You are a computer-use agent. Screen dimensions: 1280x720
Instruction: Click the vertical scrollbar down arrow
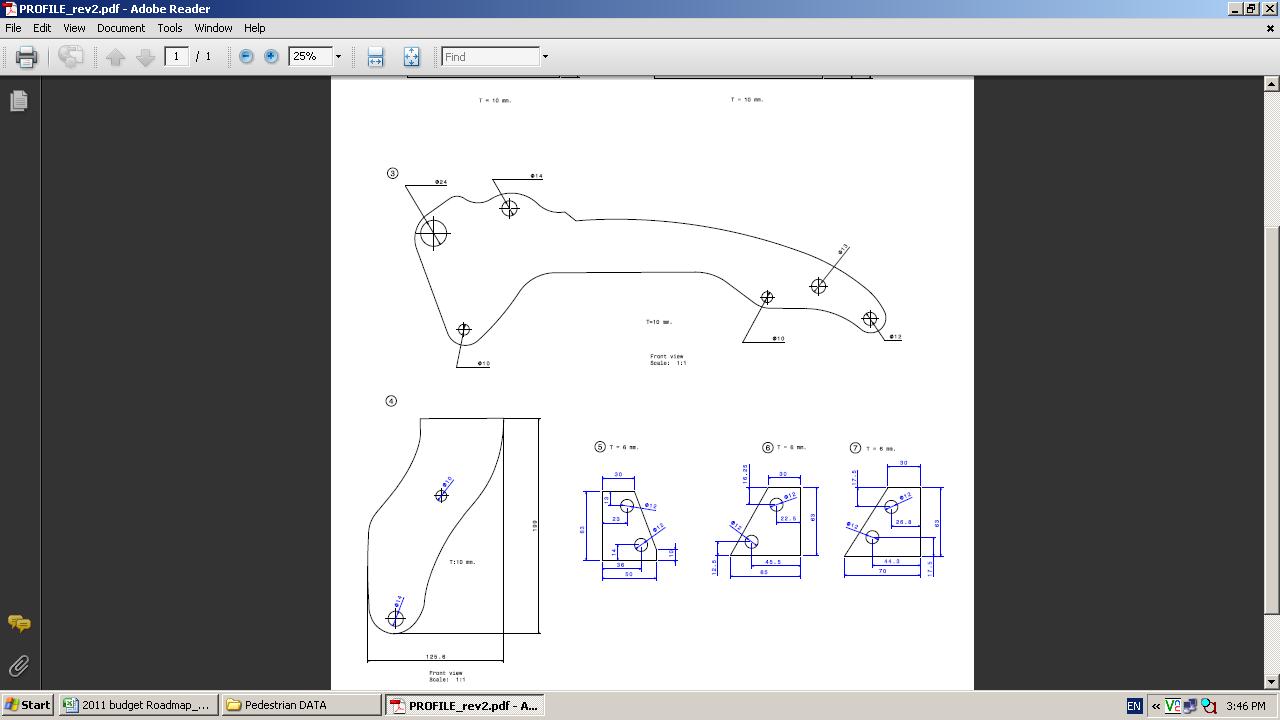[x=1271, y=682]
